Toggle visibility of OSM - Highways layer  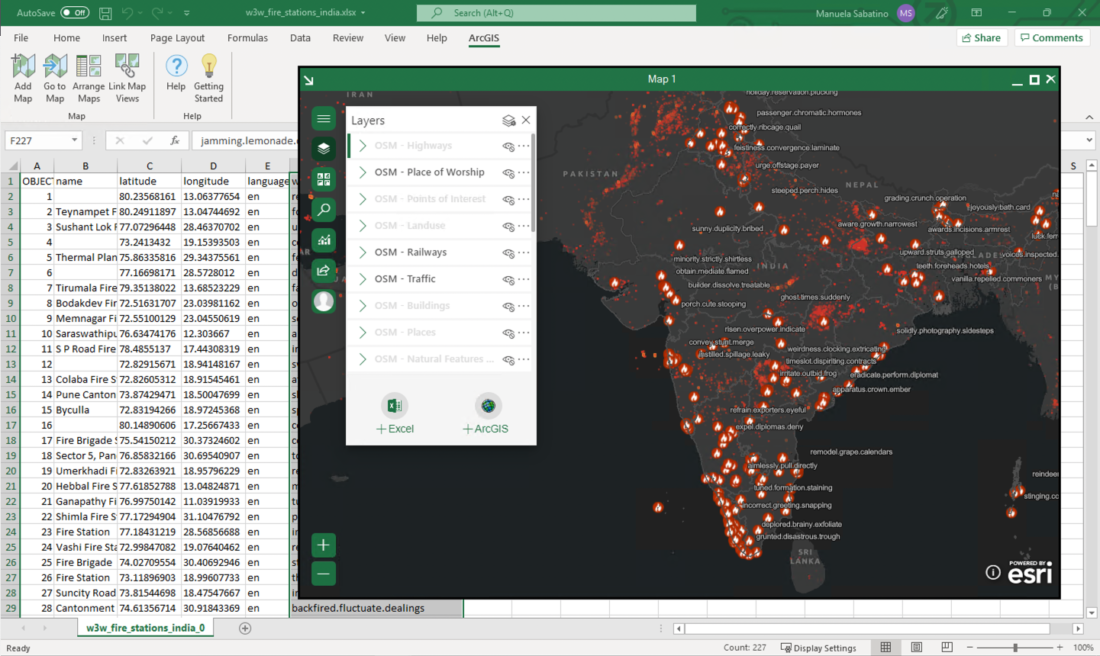click(x=509, y=146)
